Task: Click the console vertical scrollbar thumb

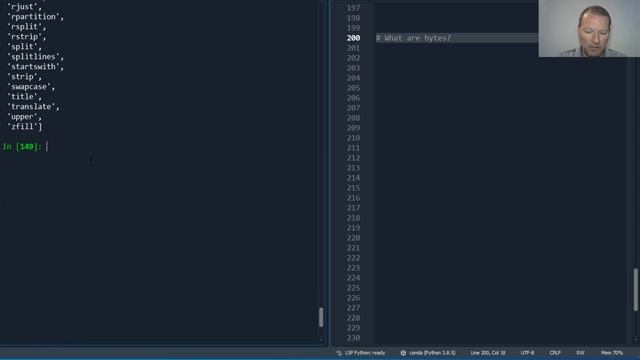Action: coord(321,317)
